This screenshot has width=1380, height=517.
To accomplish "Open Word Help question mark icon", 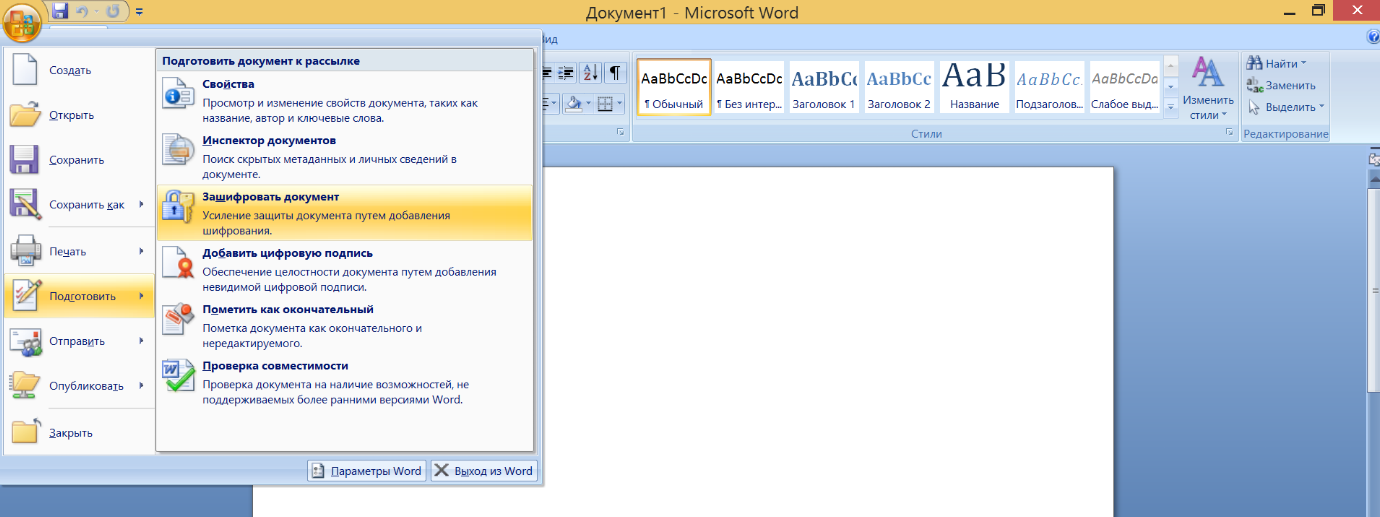I will tap(1372, 37).
